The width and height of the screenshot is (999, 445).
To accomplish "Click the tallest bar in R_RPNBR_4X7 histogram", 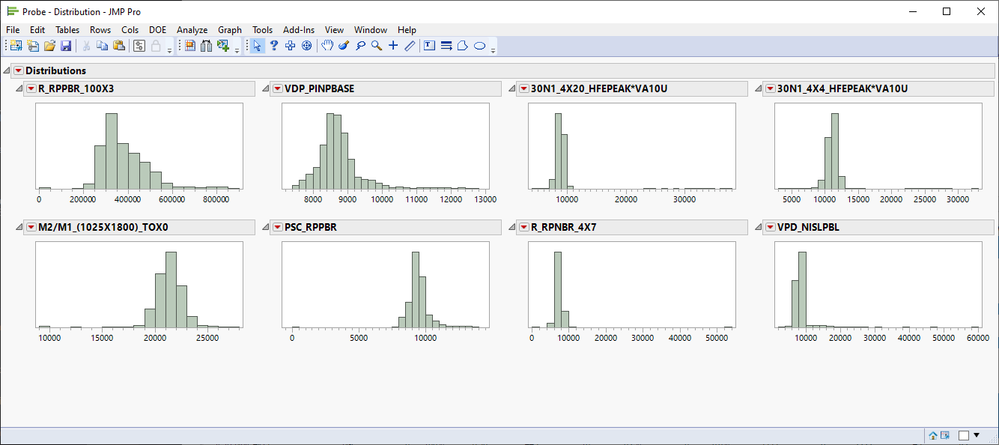I will point(558,289).
